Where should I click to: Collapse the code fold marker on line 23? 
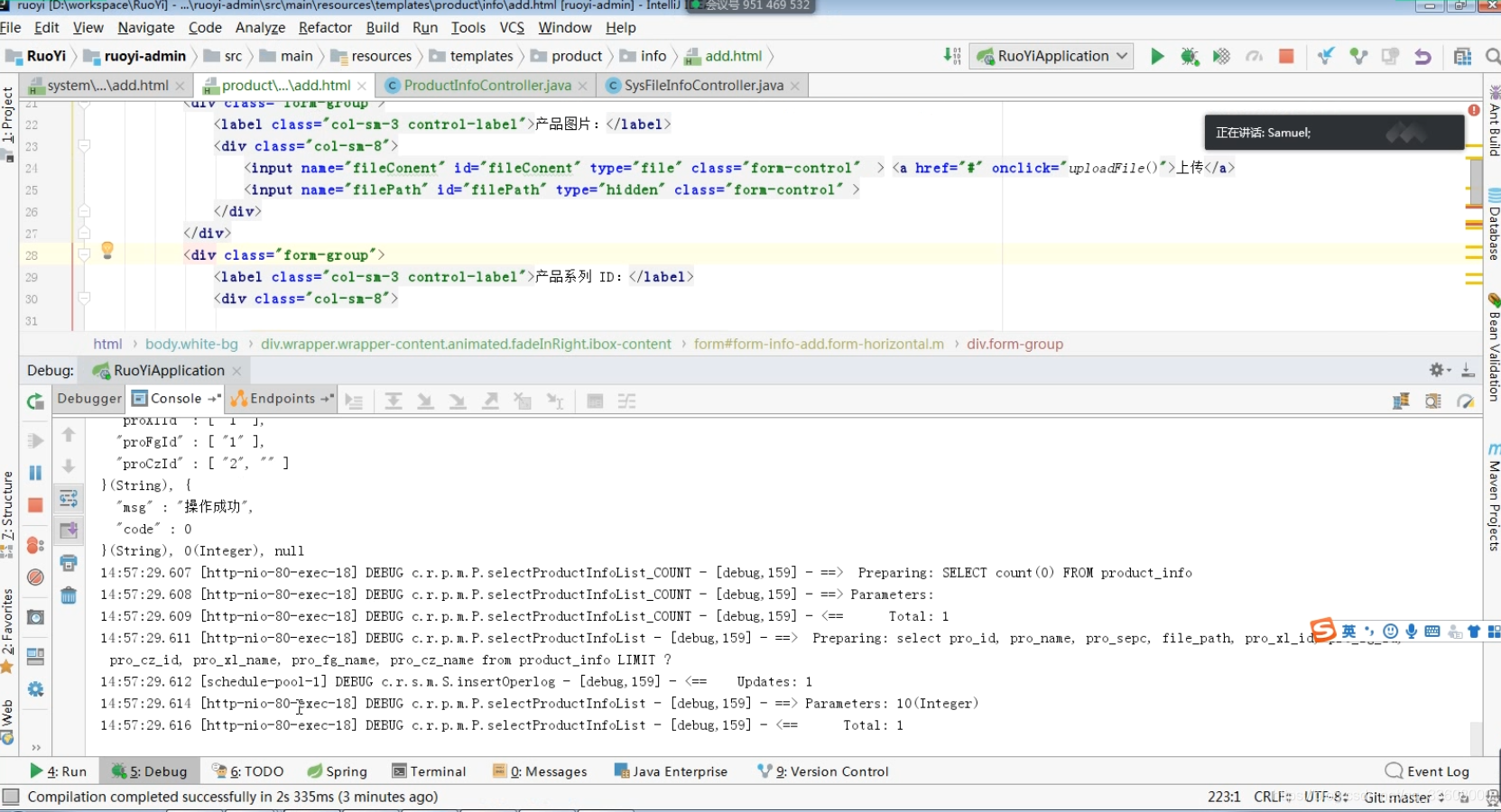pos(84,145)
